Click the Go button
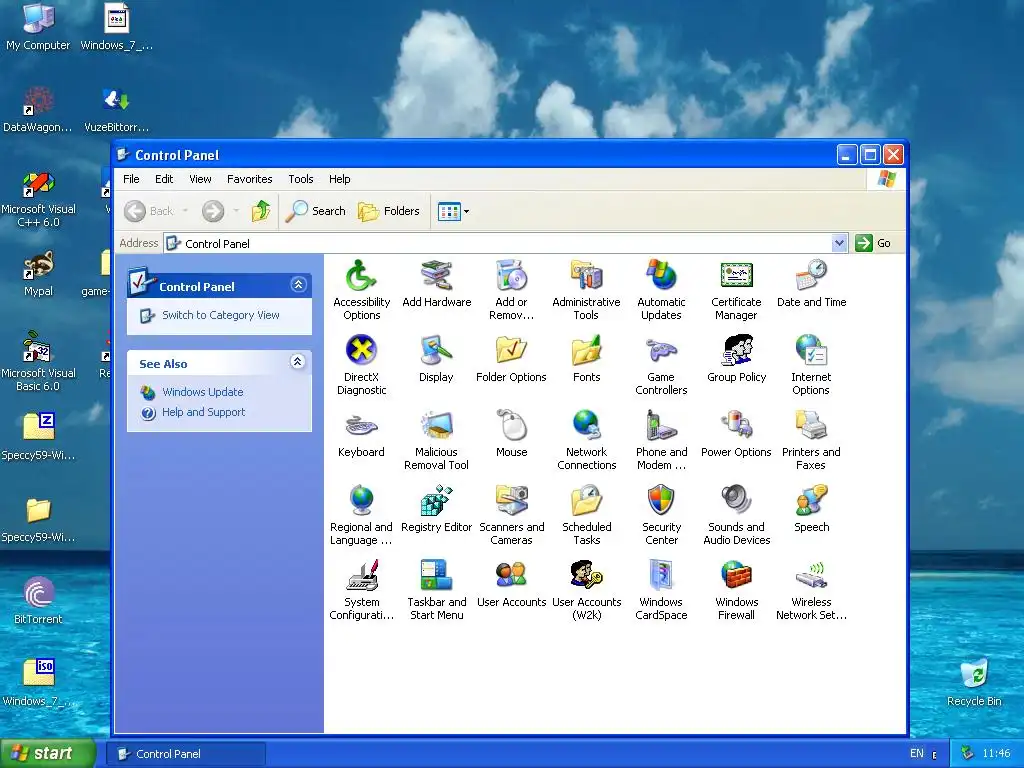 (872, 243)
